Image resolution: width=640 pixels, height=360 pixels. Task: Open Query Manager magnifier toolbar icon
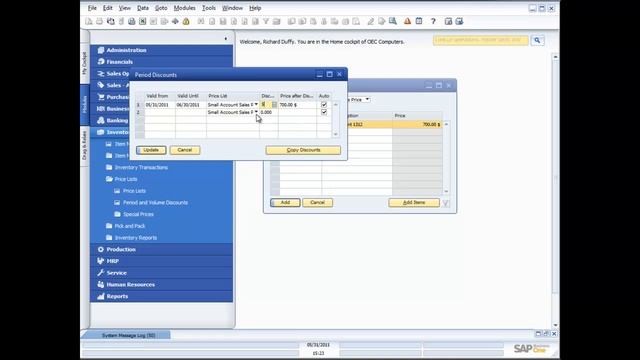click(393, 21)
